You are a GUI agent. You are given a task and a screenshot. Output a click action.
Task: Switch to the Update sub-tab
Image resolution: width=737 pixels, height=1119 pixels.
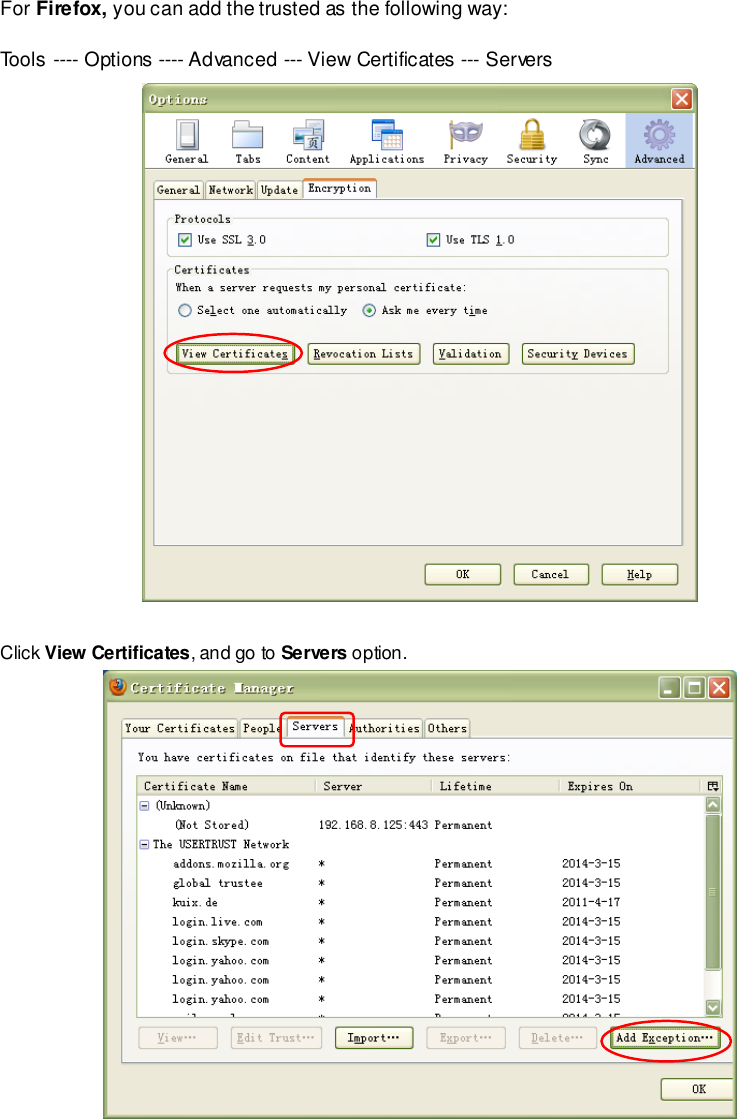(x=279, y=190)
